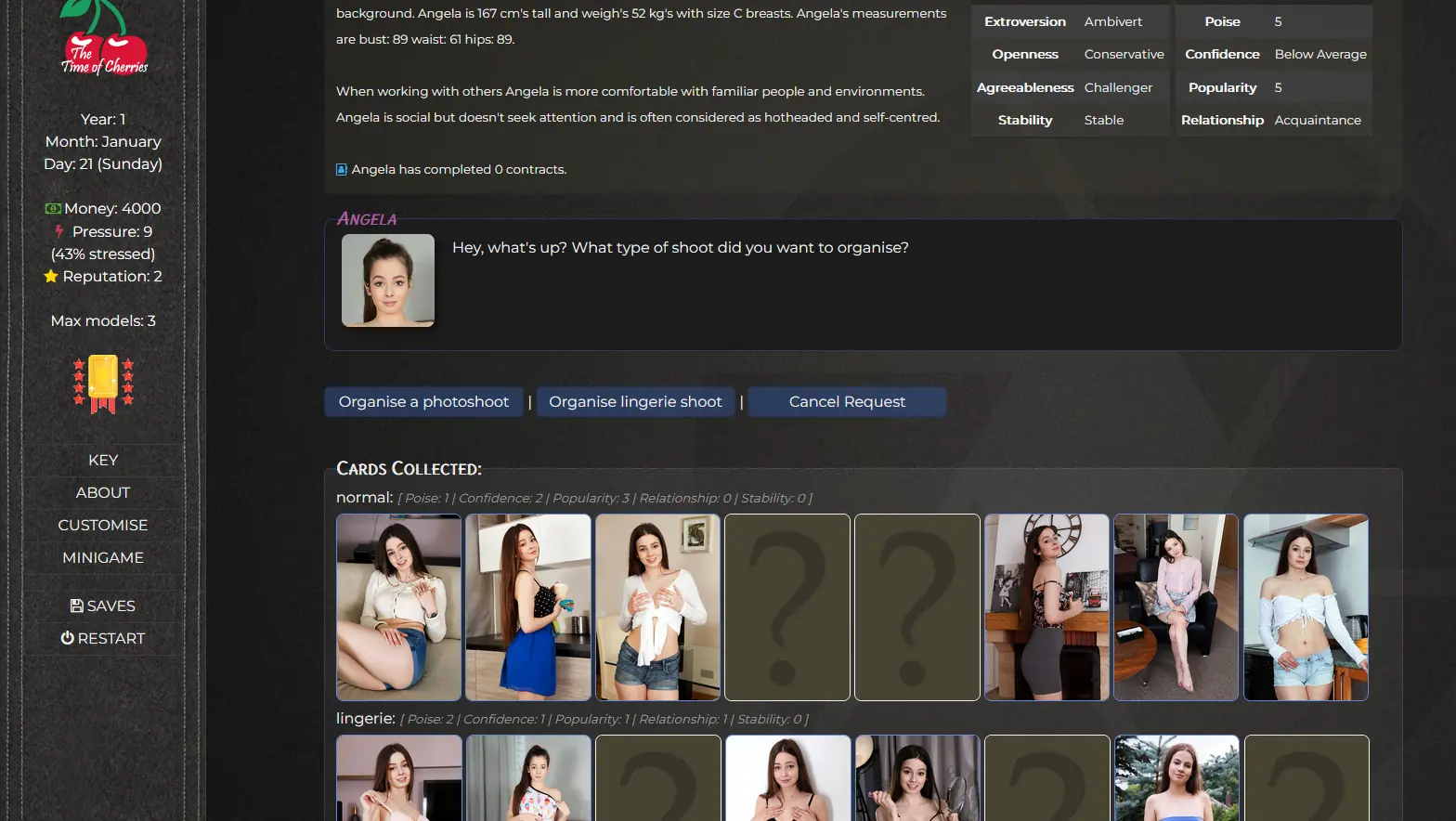Viewport: 1456px width, 821px height.
Task: Open the ABOUT menu item
Action: coord(103,492)
